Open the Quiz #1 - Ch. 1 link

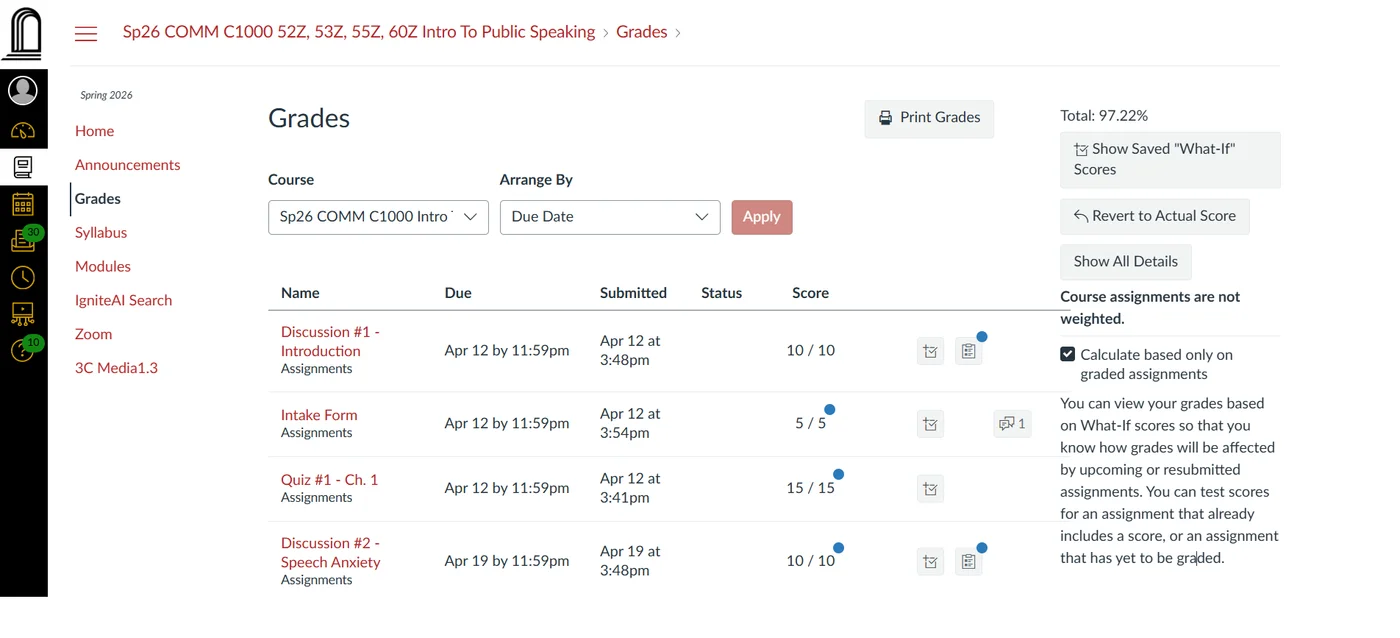pos(329,480)
